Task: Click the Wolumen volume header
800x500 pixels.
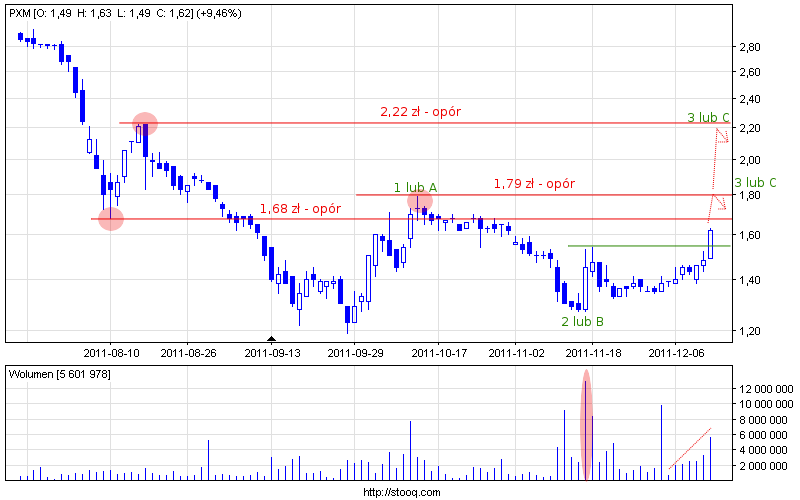Action: point(59,373)
